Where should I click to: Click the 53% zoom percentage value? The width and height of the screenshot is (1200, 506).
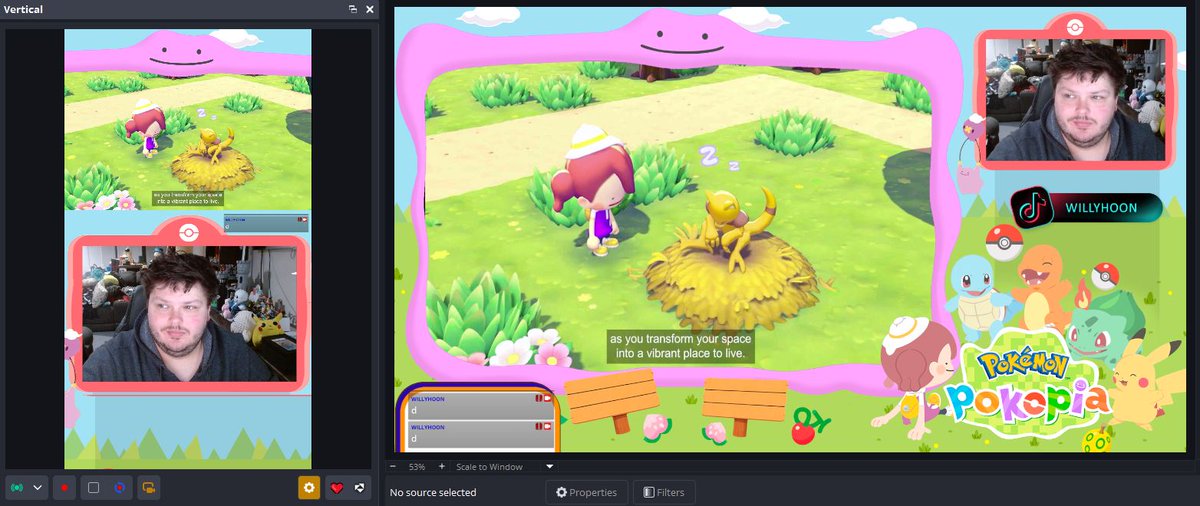[417, 467]
